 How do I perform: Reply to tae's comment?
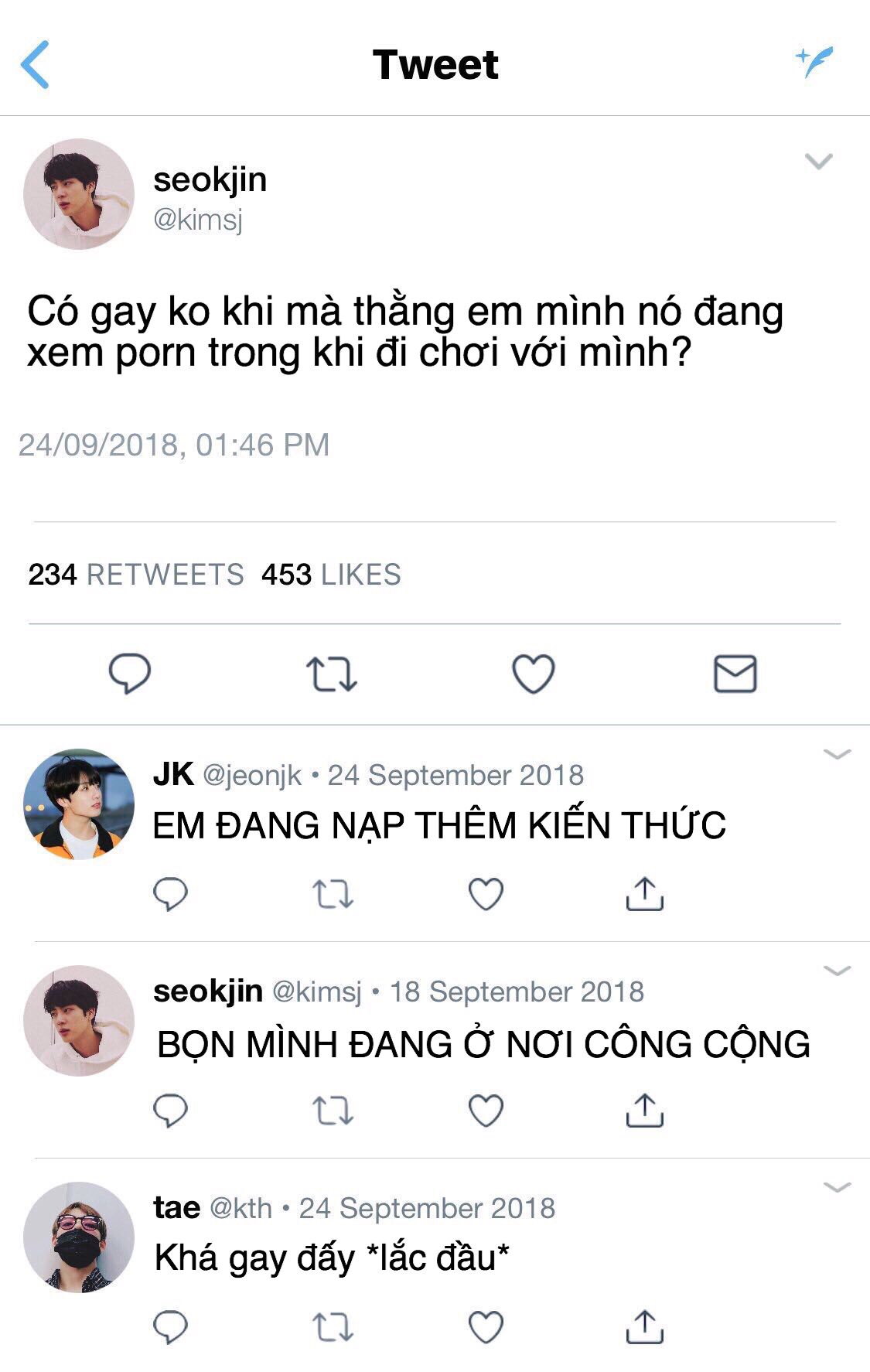[x=170, y=1327]
